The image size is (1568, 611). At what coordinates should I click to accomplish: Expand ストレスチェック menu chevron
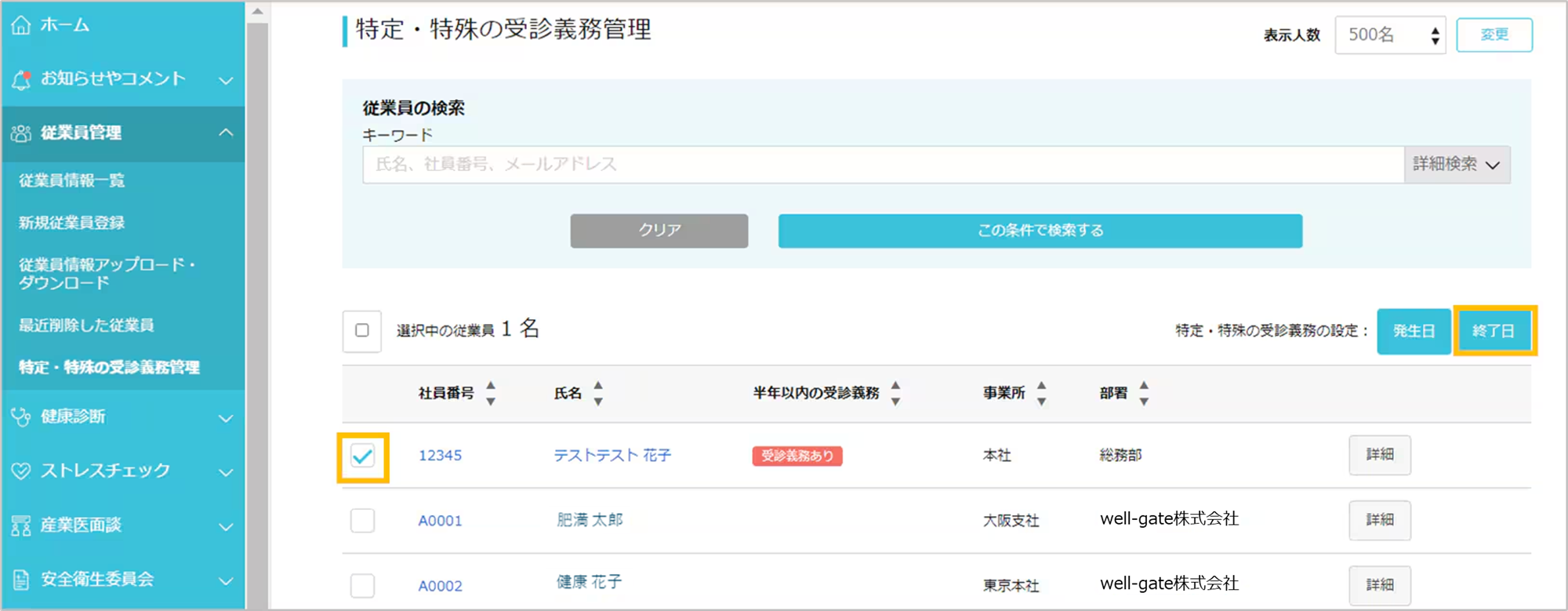point(226,472)
